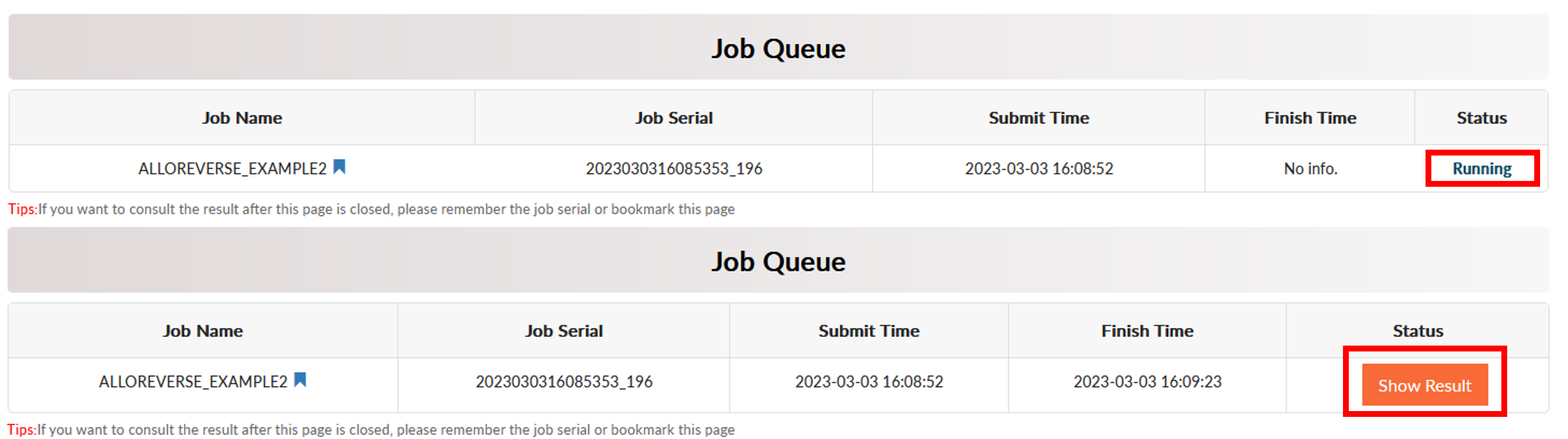The image size is (1568, 439).
Task: Click the Job Name header in the lower table
Action: (203, 331)
